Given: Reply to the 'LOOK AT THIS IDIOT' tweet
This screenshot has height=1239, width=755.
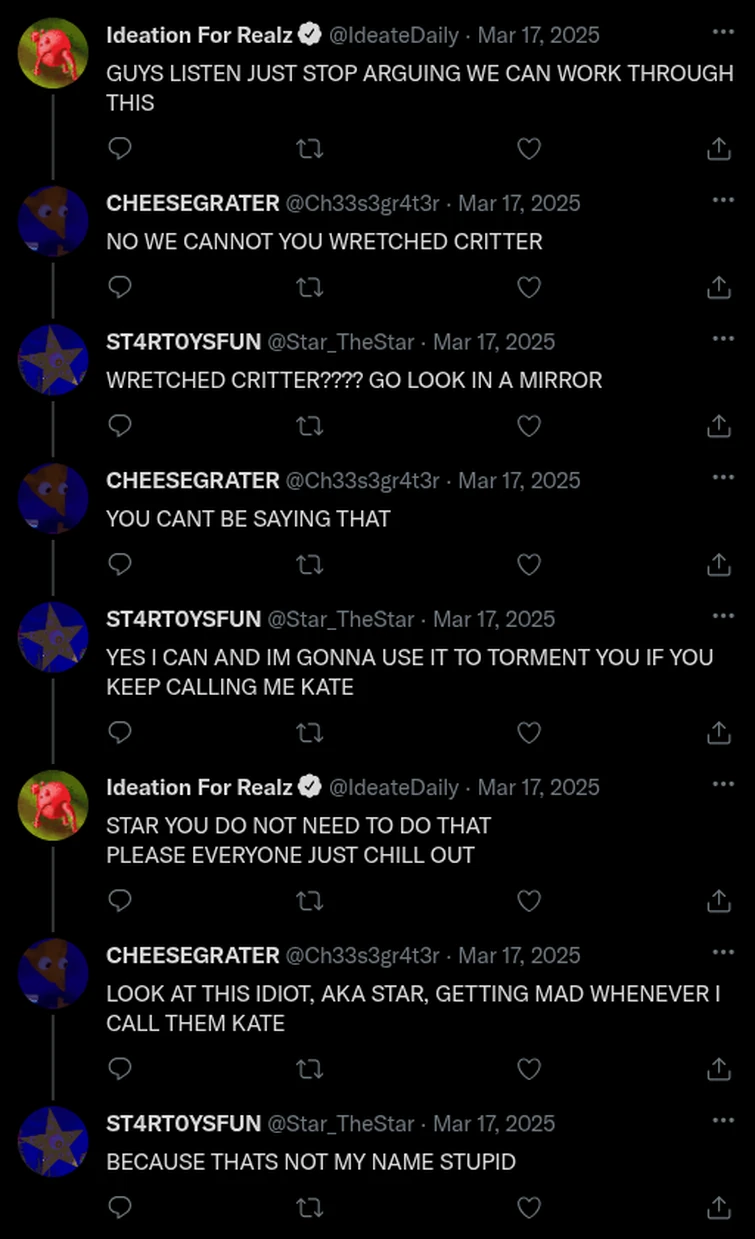Looking at the screenshot, I should click(119, 1069).
